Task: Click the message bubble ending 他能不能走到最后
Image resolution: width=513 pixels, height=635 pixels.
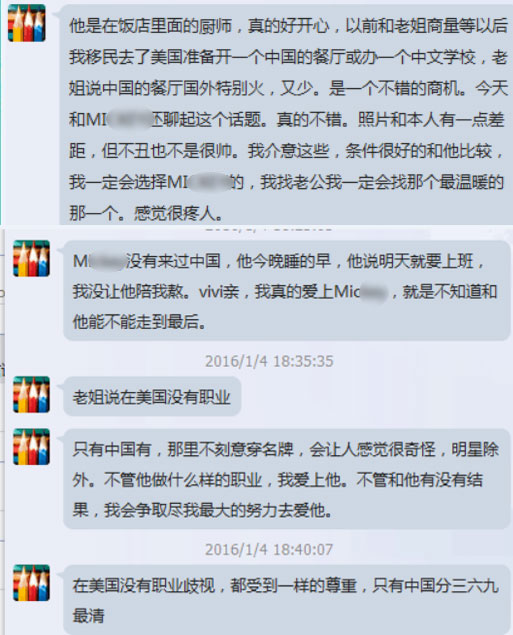Action: [287, 290]
